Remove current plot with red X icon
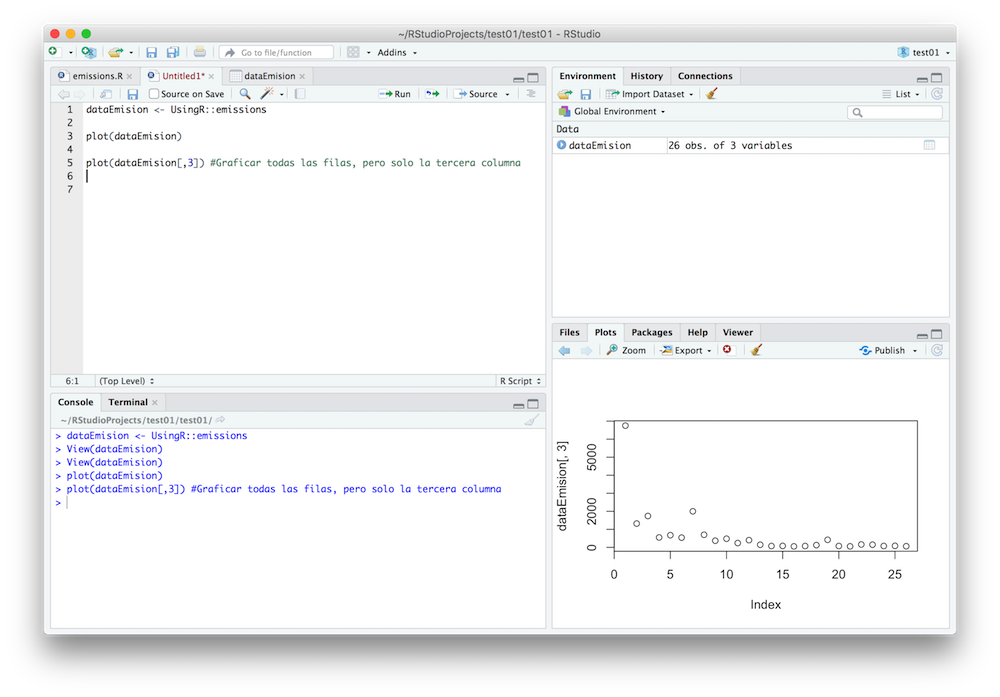 pos(727,350)
